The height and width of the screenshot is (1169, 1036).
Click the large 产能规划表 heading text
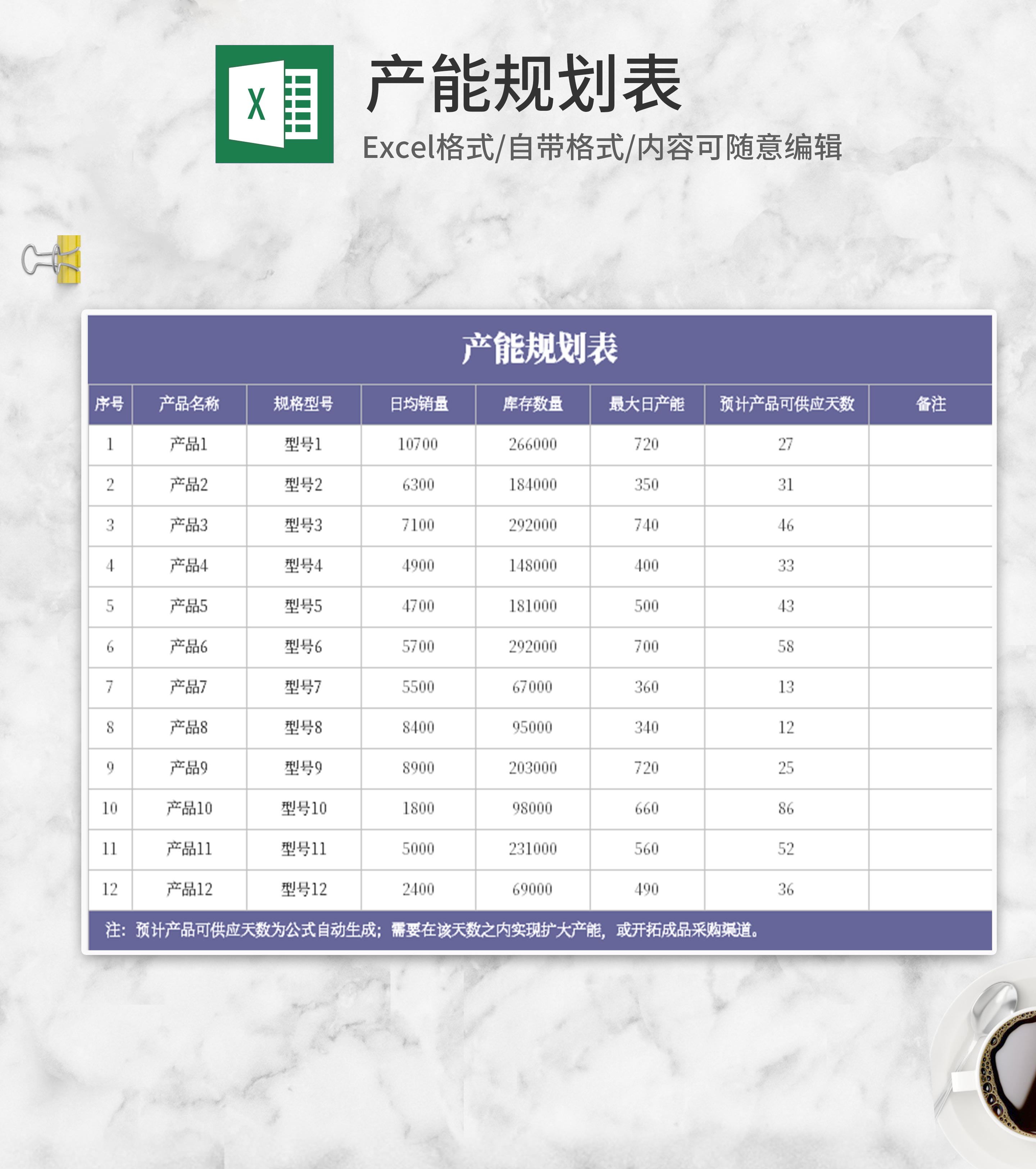click(x=523, y=84)
